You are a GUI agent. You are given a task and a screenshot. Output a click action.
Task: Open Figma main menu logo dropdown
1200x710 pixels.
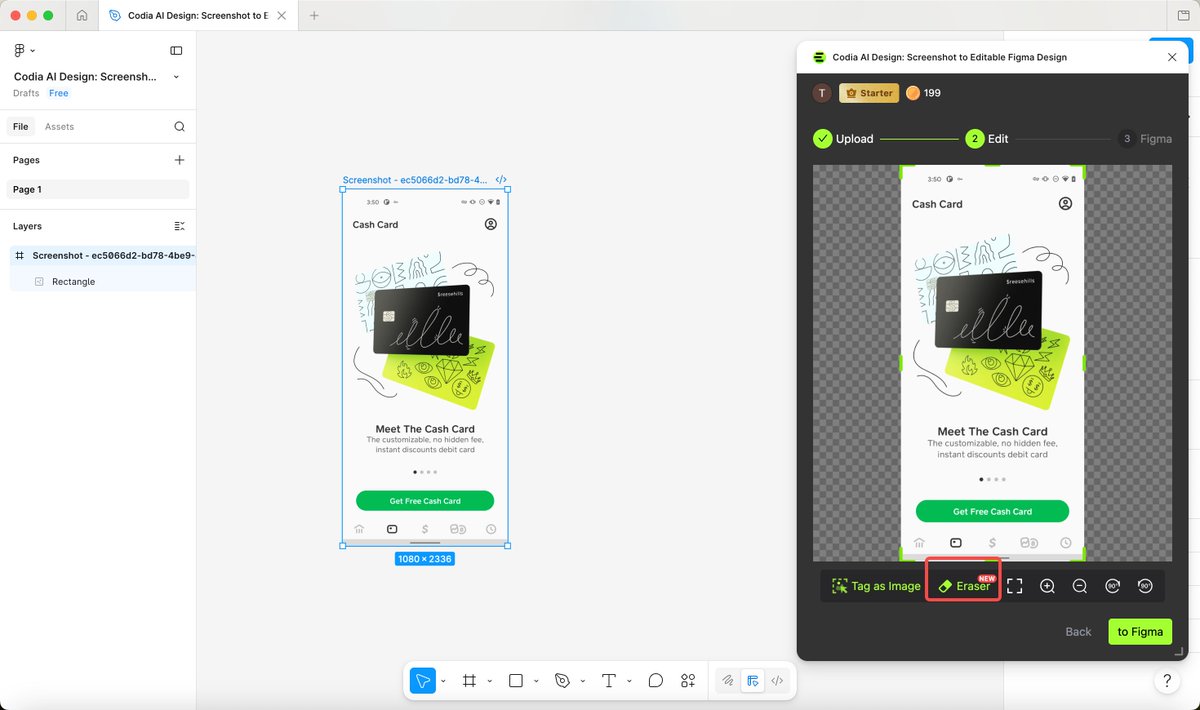(24, 50)
